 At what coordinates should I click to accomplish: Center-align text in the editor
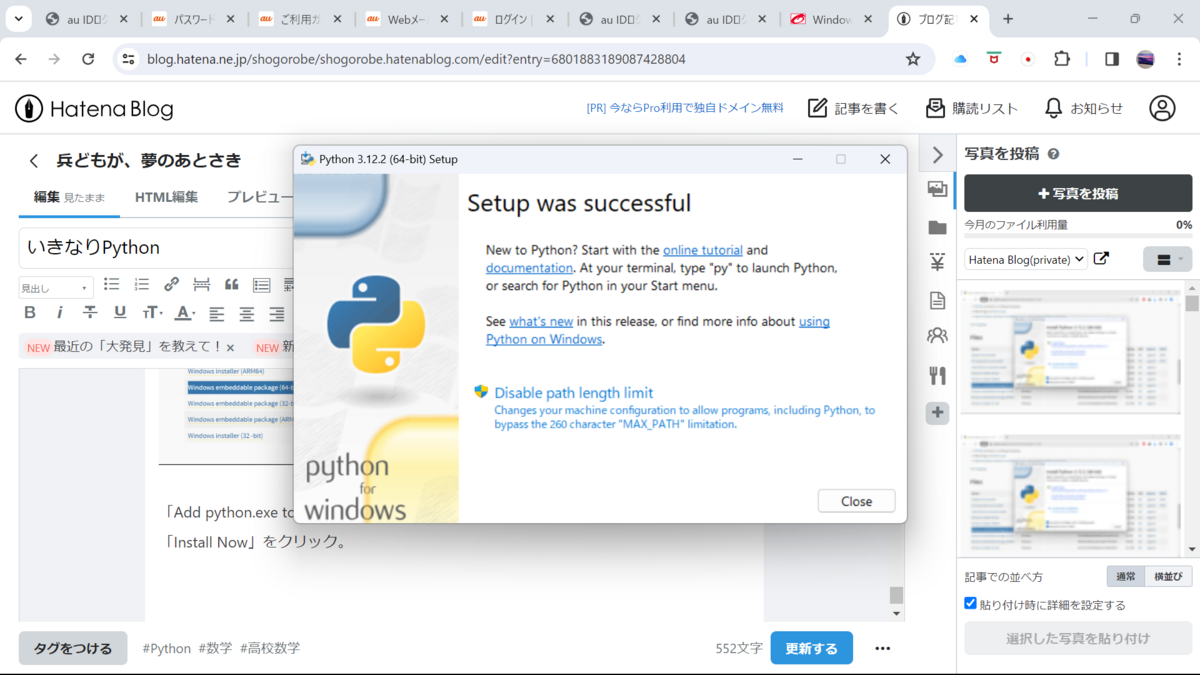(x=246, y=313)
